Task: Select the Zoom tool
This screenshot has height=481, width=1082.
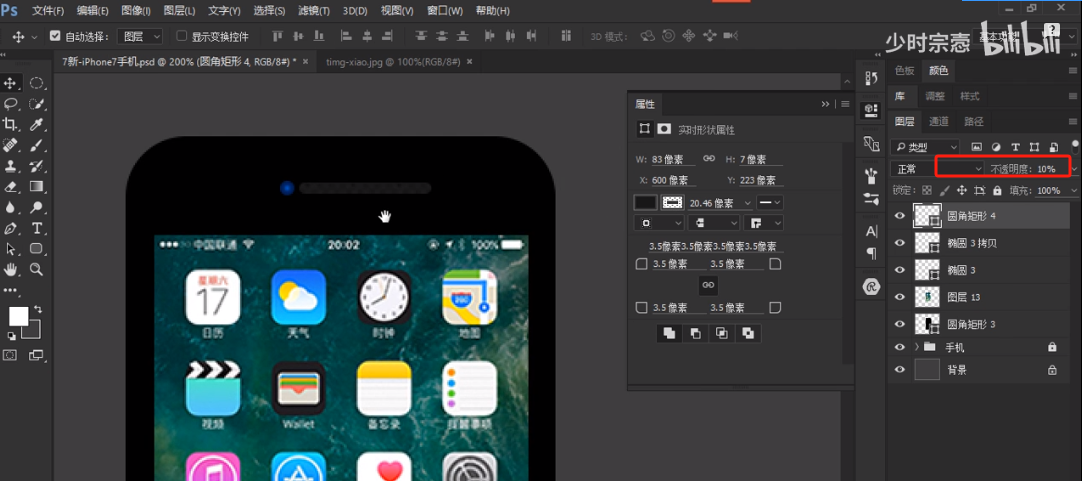Action: point(37,269)
